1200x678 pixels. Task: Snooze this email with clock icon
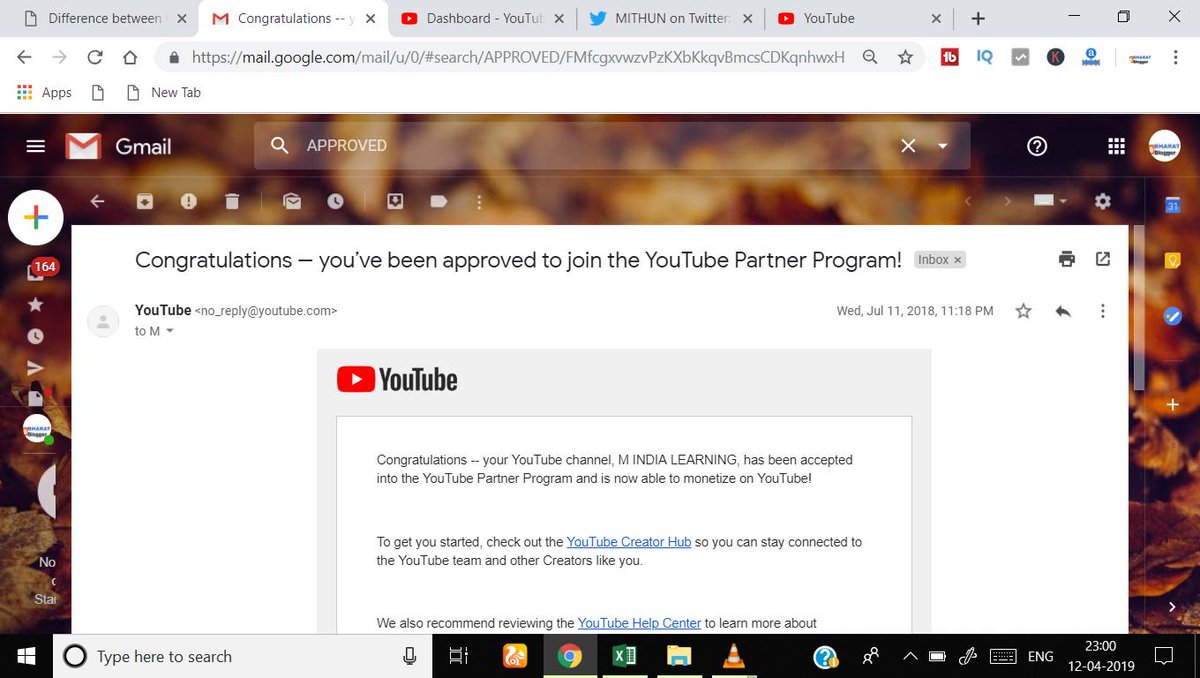(x=335, y=201)
